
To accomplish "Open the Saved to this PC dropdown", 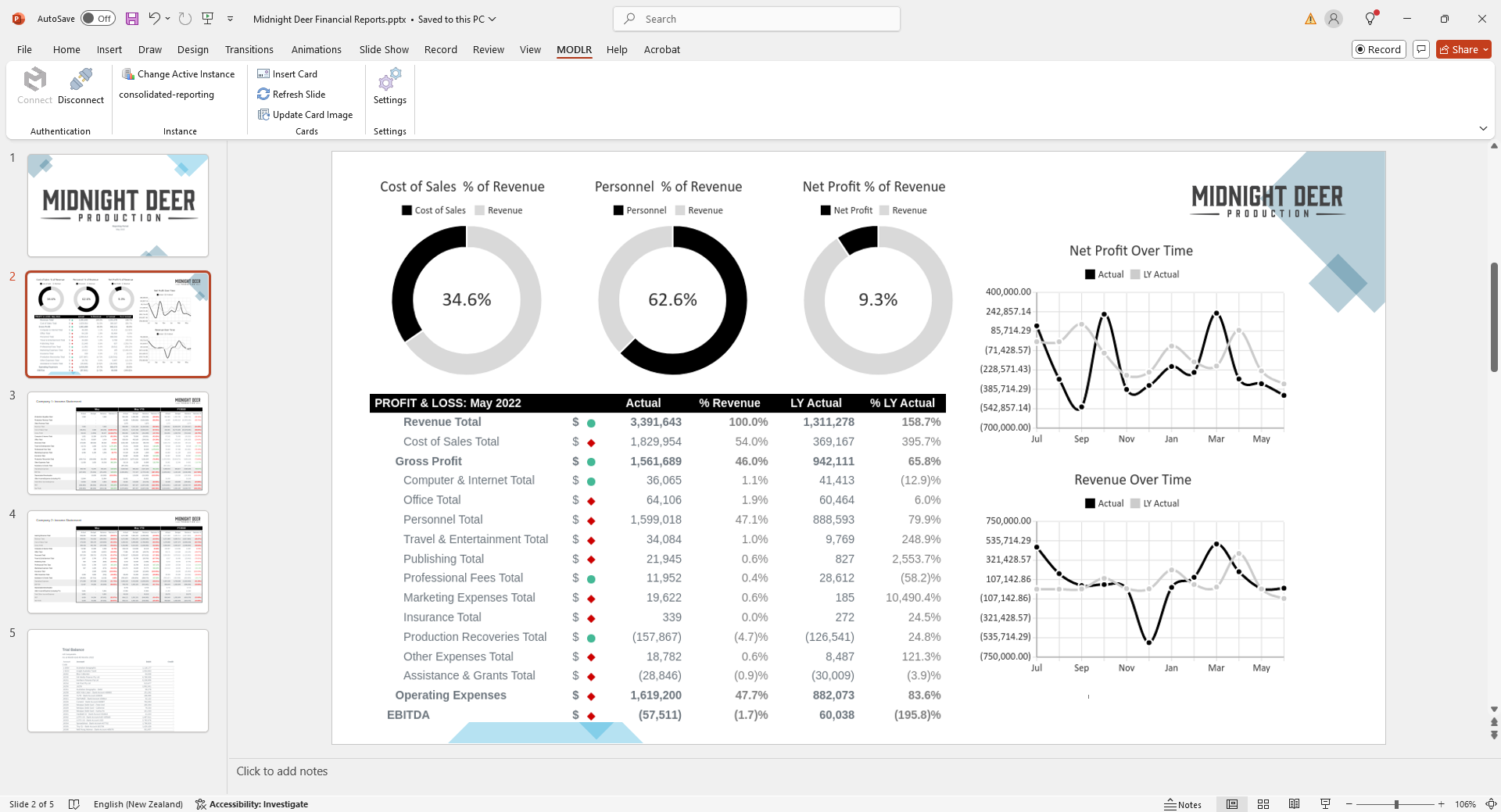I will click(492, 19).
